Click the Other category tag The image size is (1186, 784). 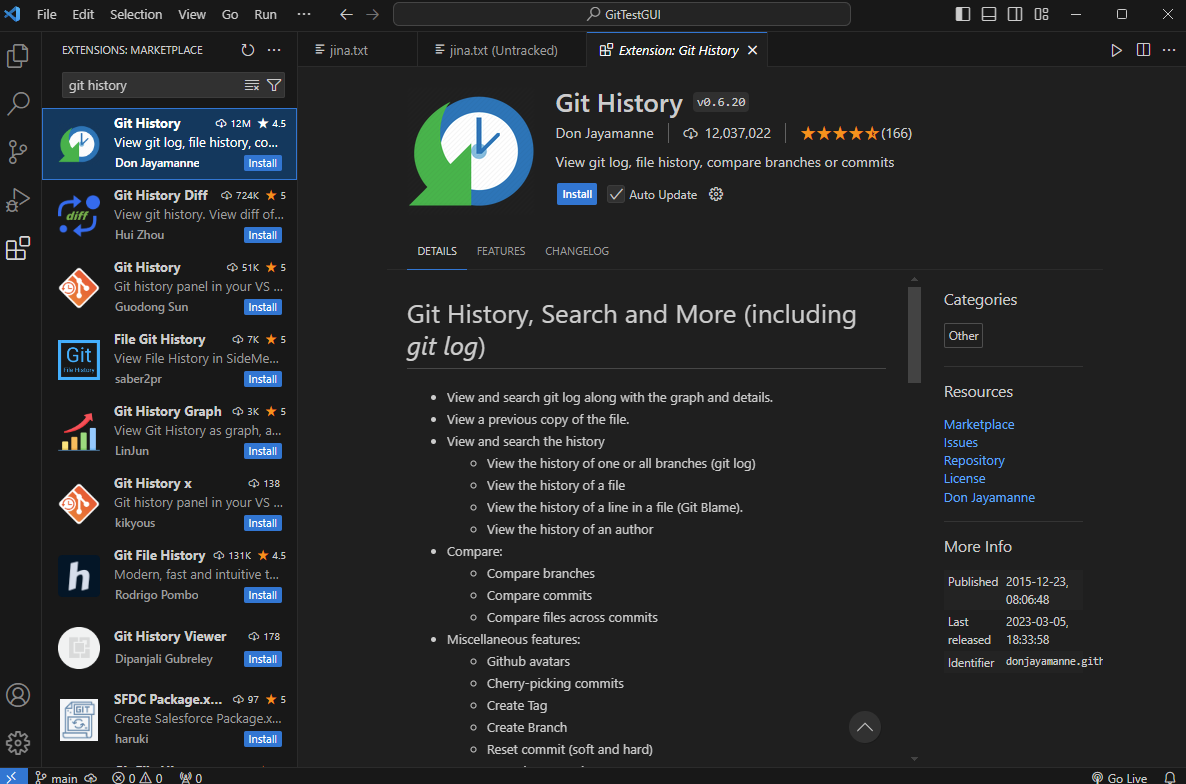tap(963, 336)
